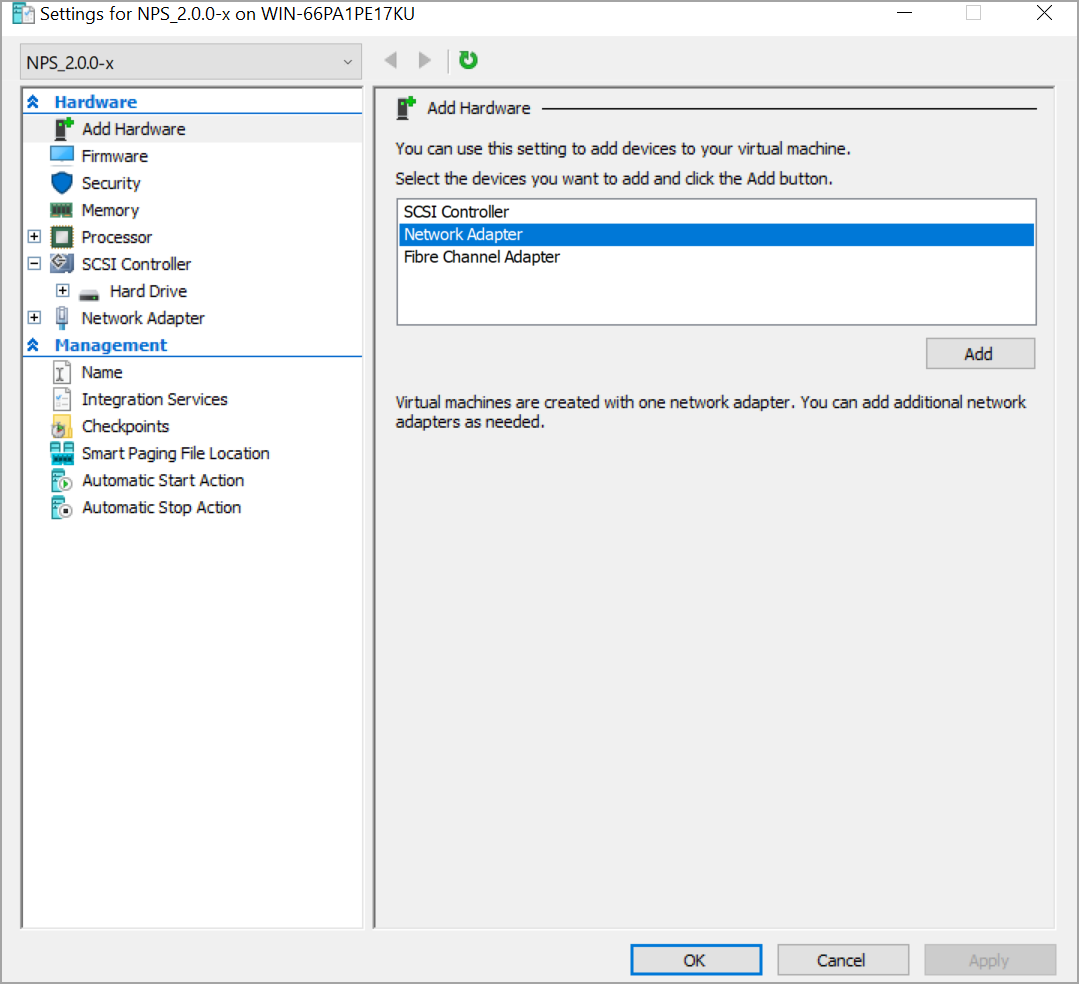Image resolution: width=1079 pixels, height=984 pixels.
Task: Click the OK button
Action: pos(694,960)
